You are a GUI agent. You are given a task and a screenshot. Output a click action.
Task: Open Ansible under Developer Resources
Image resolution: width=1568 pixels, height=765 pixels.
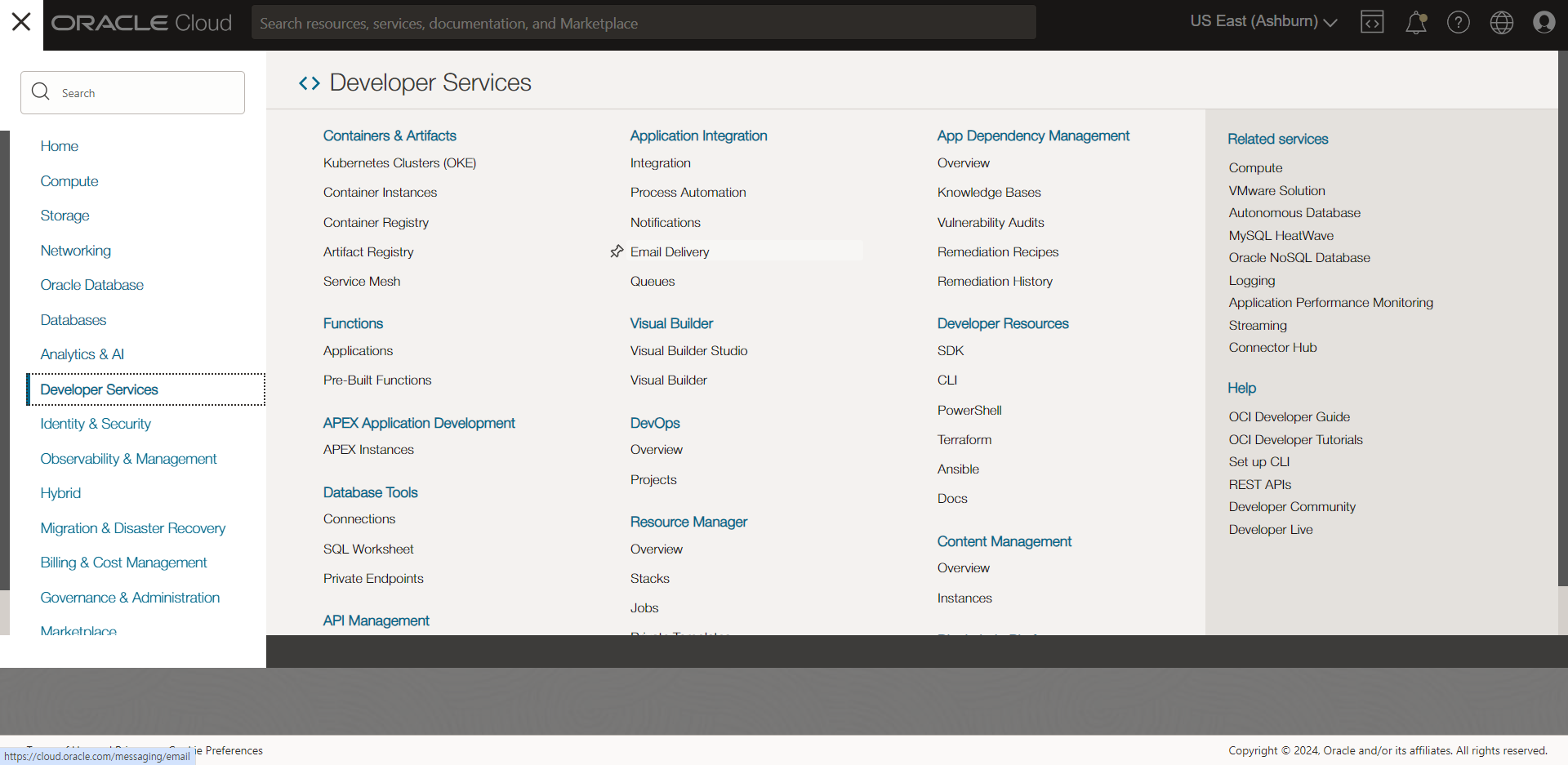958,469
